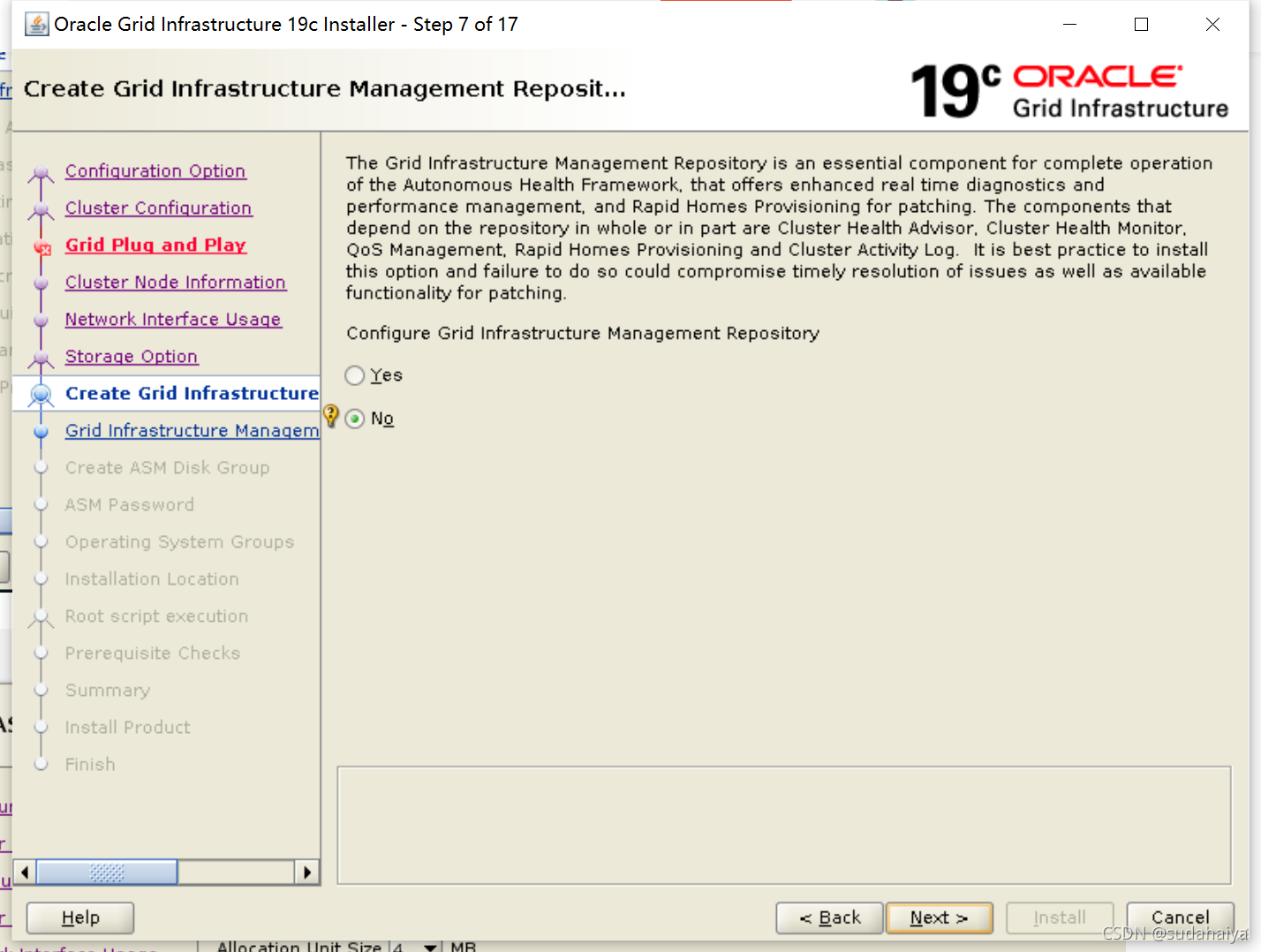Click the right arrow of the horizontal scrollbar

point(306,873)
